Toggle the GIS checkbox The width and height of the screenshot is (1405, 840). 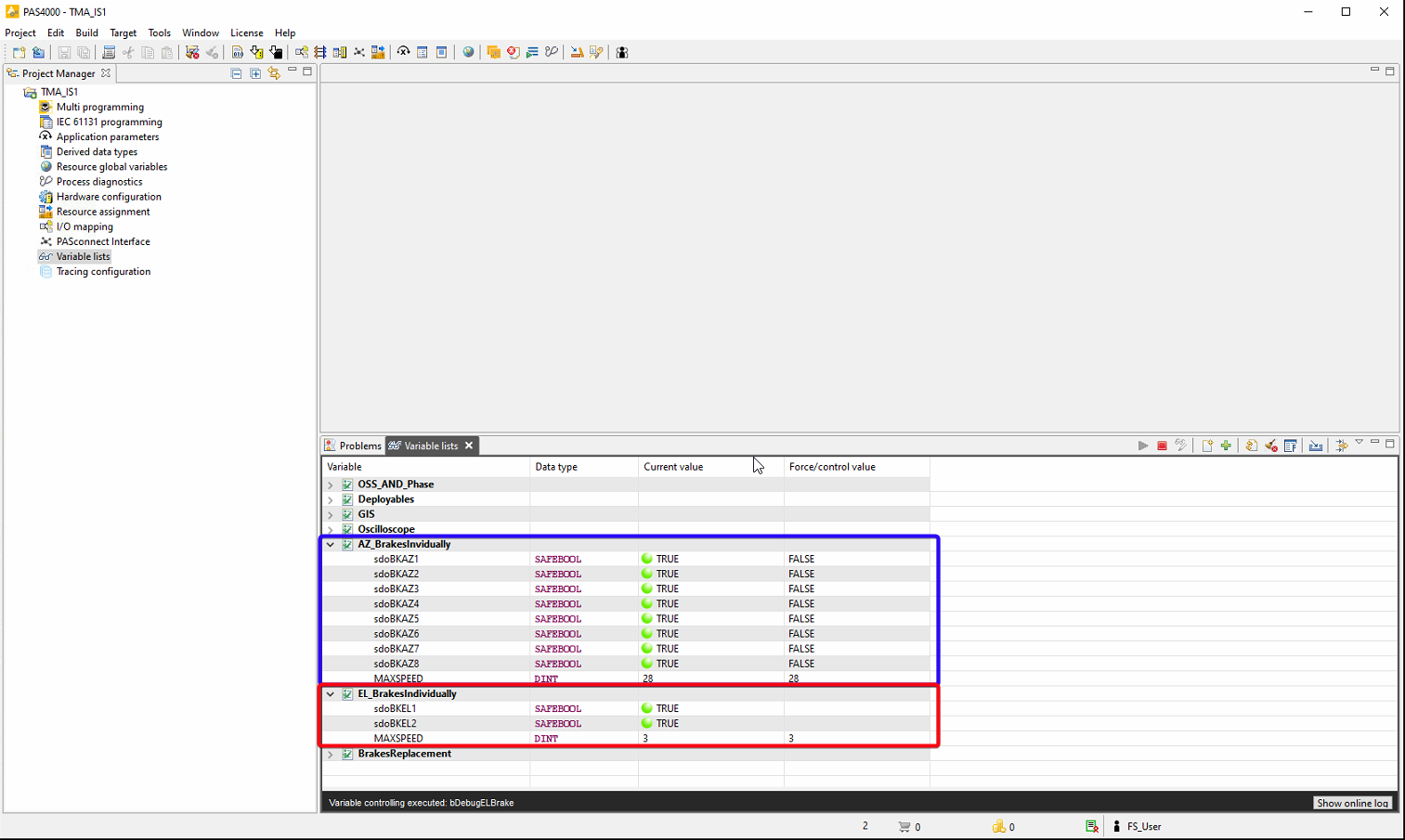[x=347, y=514]
